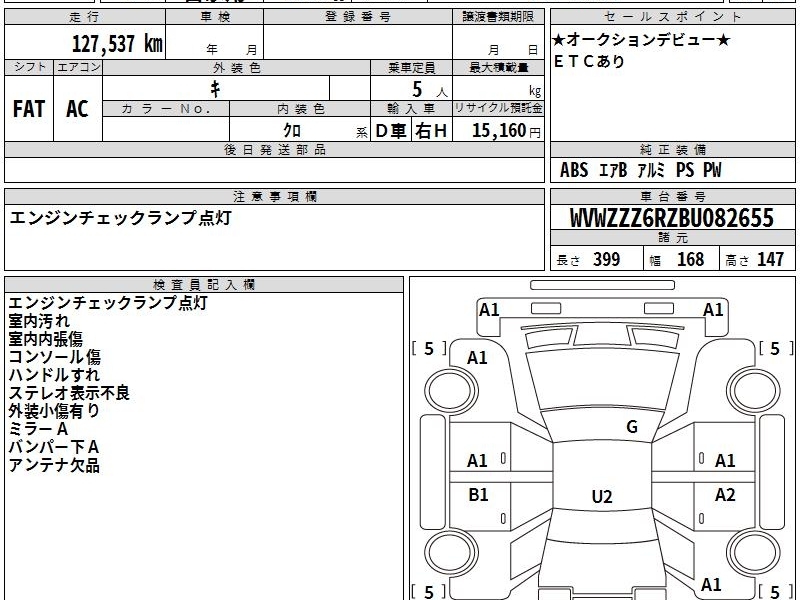Image resolution: width=800 pixels, height=600 pixels.
Task: Click the 乗車定員 header label
Action: [x=411, y=67]
